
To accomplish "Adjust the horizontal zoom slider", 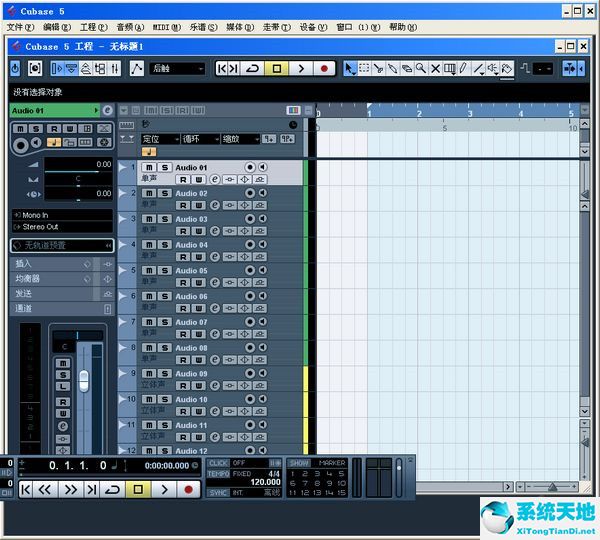I will tap(552, 487).
